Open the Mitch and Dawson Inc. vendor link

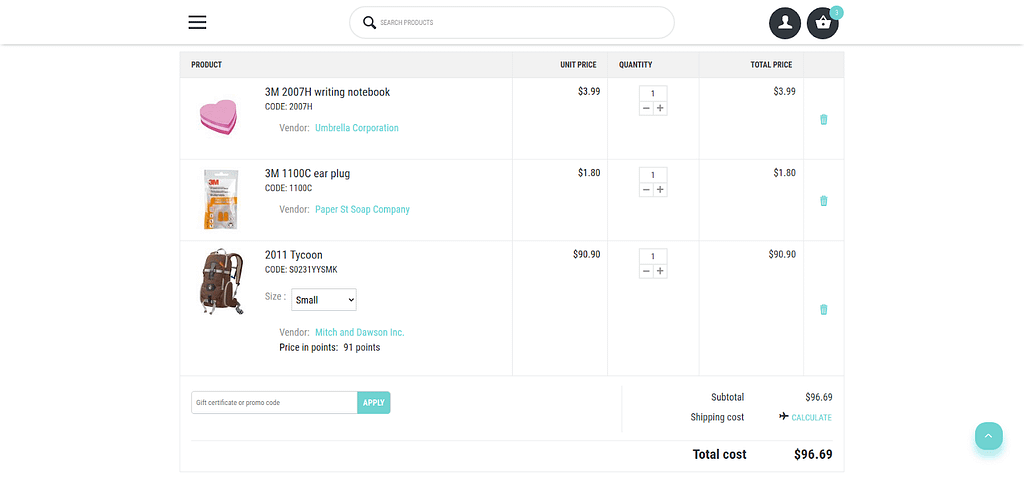coord(360,333)
